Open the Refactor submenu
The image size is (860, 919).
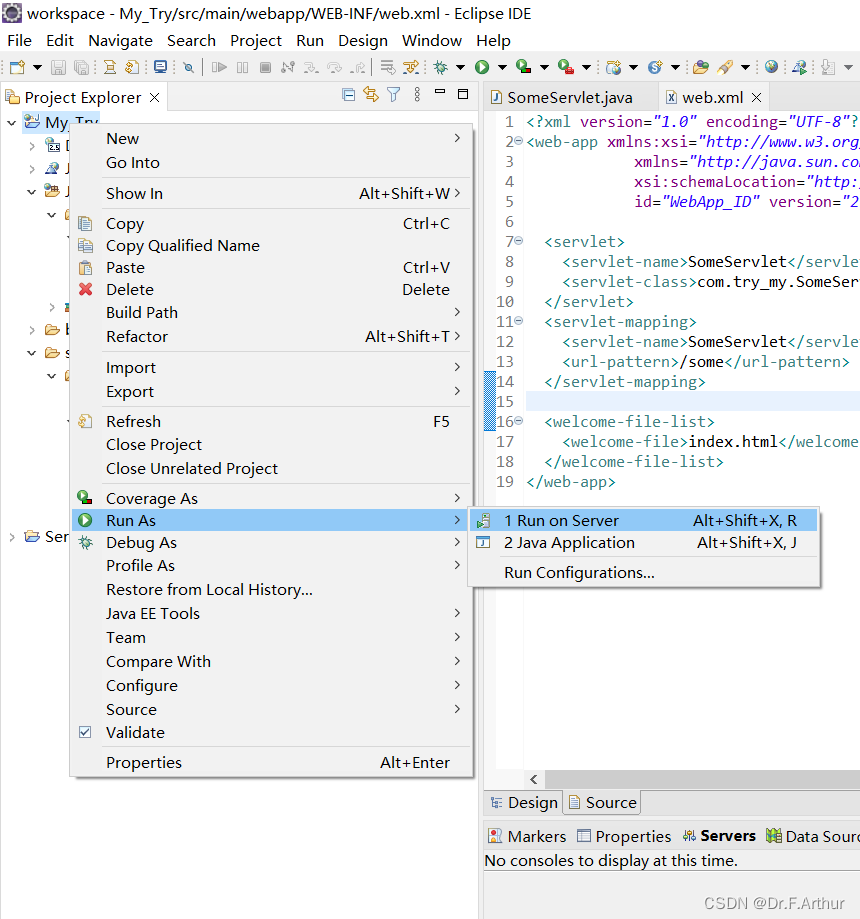271,336
